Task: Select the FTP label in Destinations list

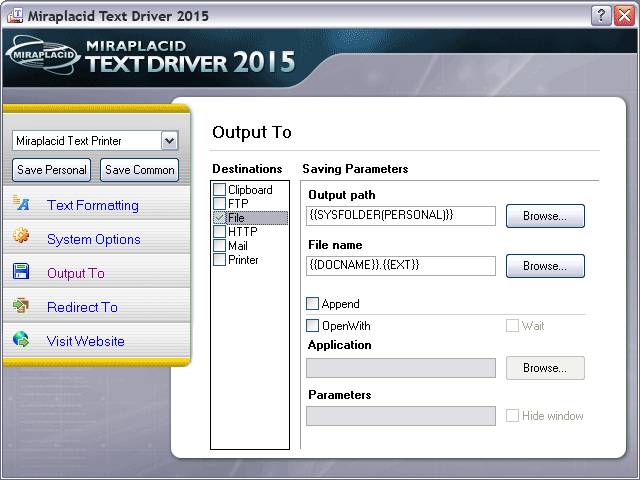Action: click(238, 204)
